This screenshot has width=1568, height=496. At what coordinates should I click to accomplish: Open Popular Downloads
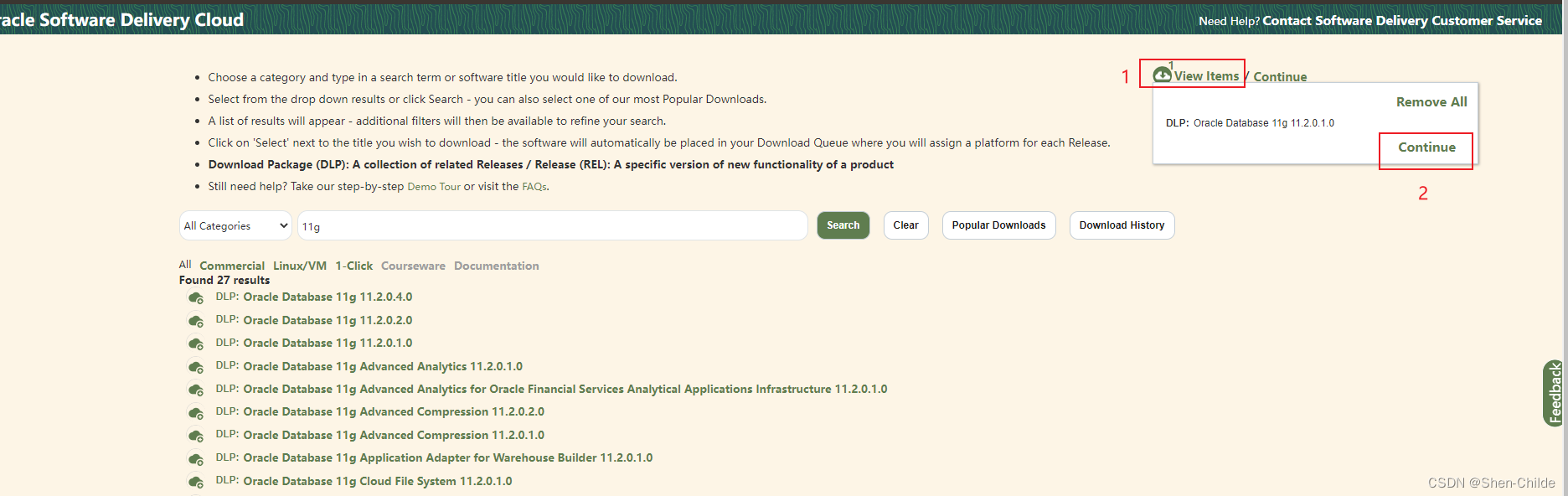pyautogui.click(x=998, y=225)
